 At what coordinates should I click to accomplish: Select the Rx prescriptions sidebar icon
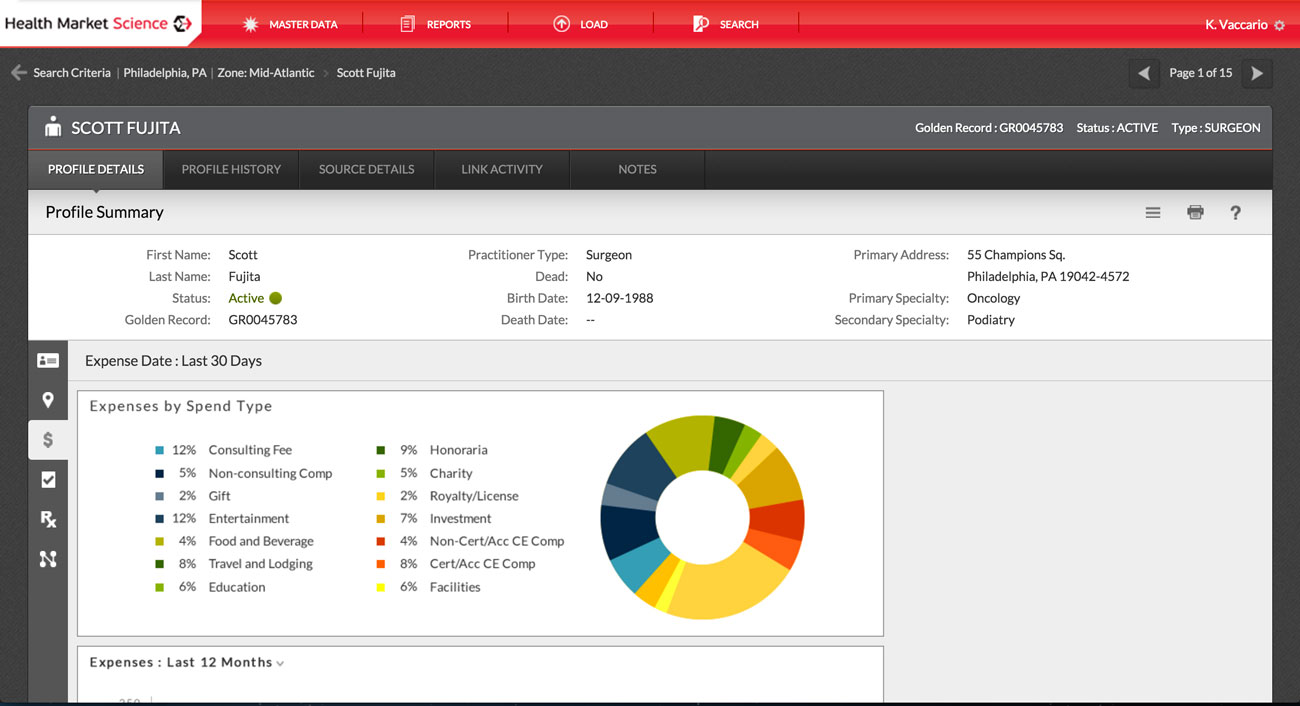(x=47, y=519)
